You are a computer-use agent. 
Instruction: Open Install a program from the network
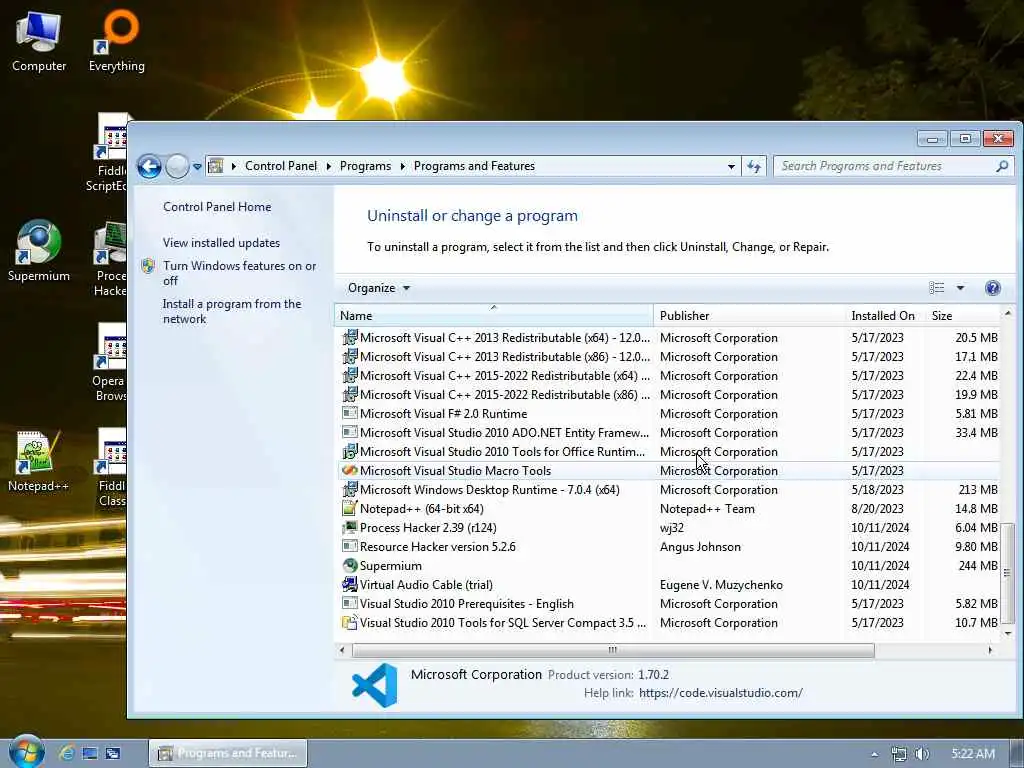(x=232, y=312)
